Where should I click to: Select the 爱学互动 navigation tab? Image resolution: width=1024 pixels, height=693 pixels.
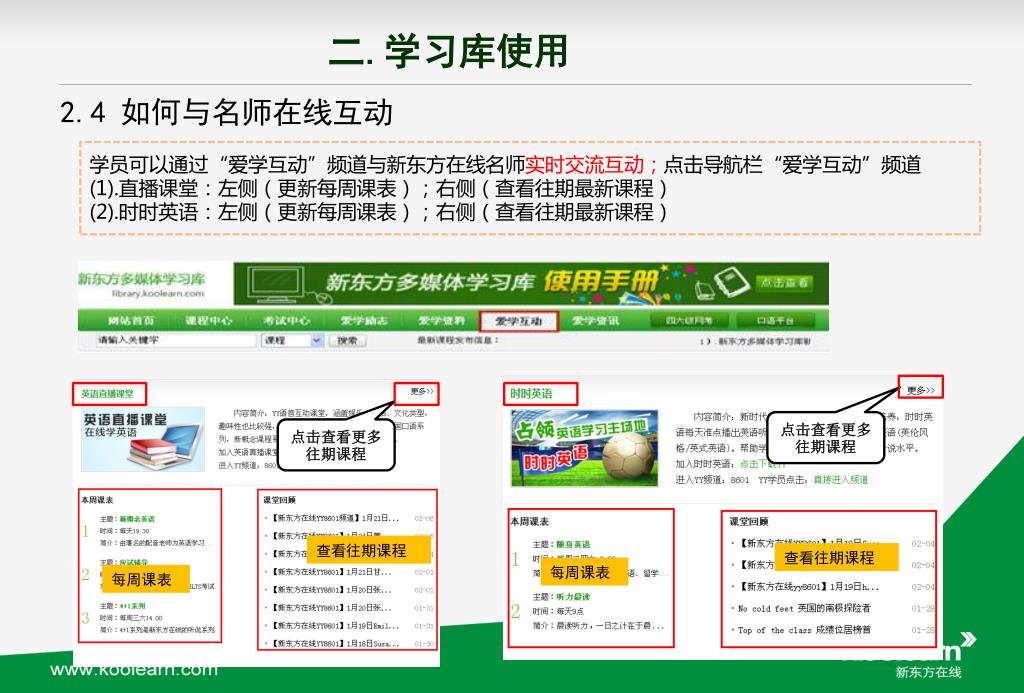519,321
